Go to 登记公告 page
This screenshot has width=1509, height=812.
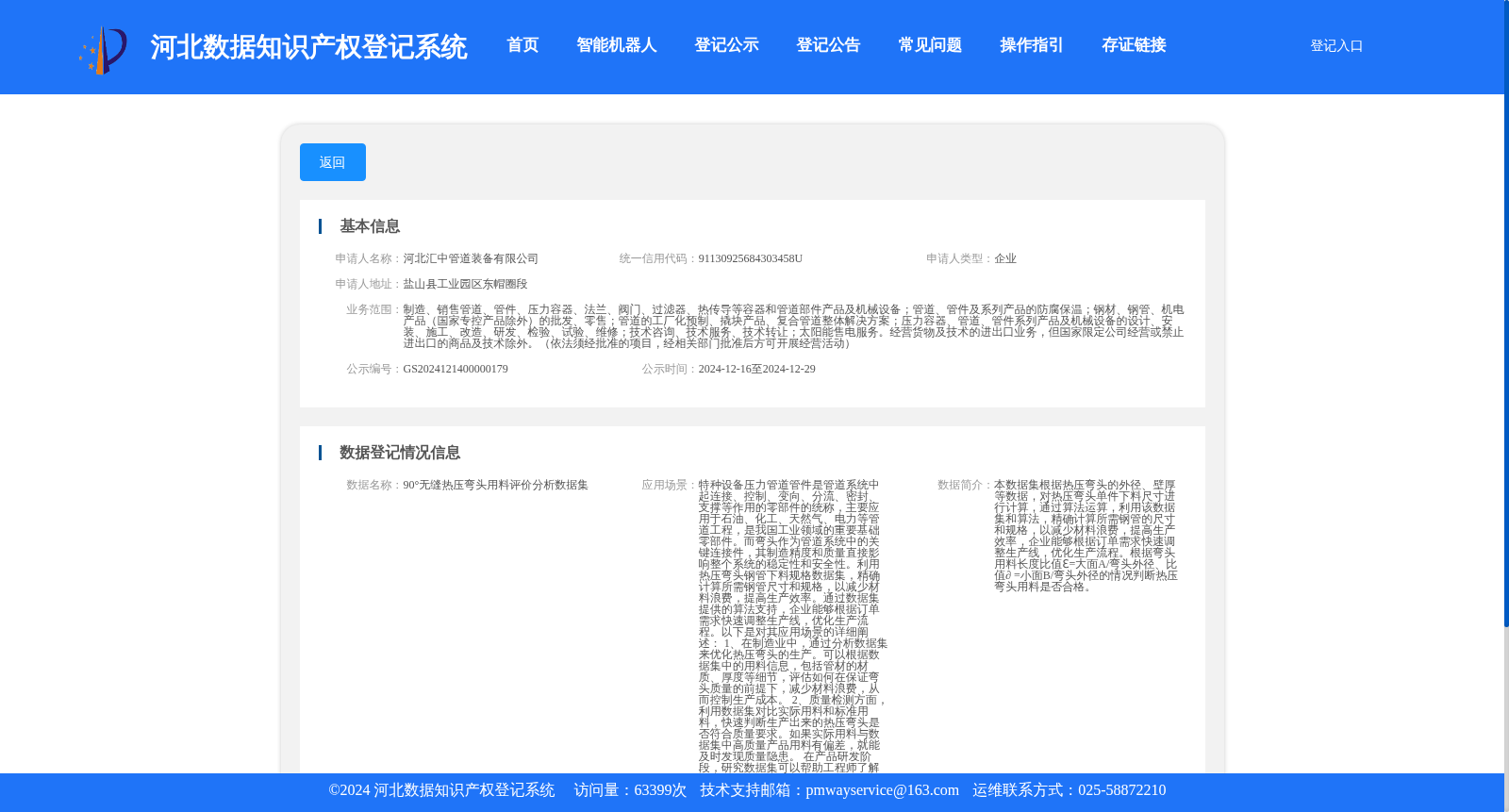pos(828,45)
